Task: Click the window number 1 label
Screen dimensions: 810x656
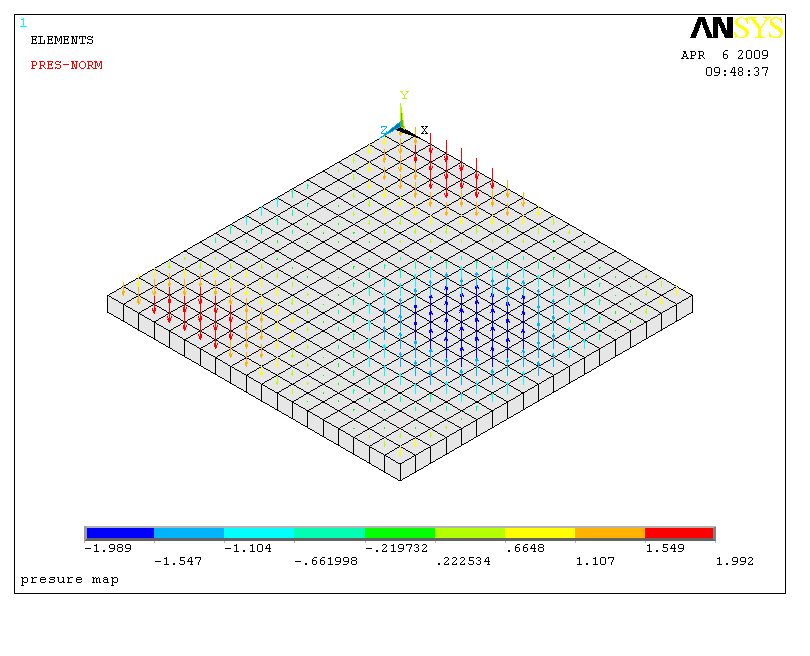Action: pos(23,23)
